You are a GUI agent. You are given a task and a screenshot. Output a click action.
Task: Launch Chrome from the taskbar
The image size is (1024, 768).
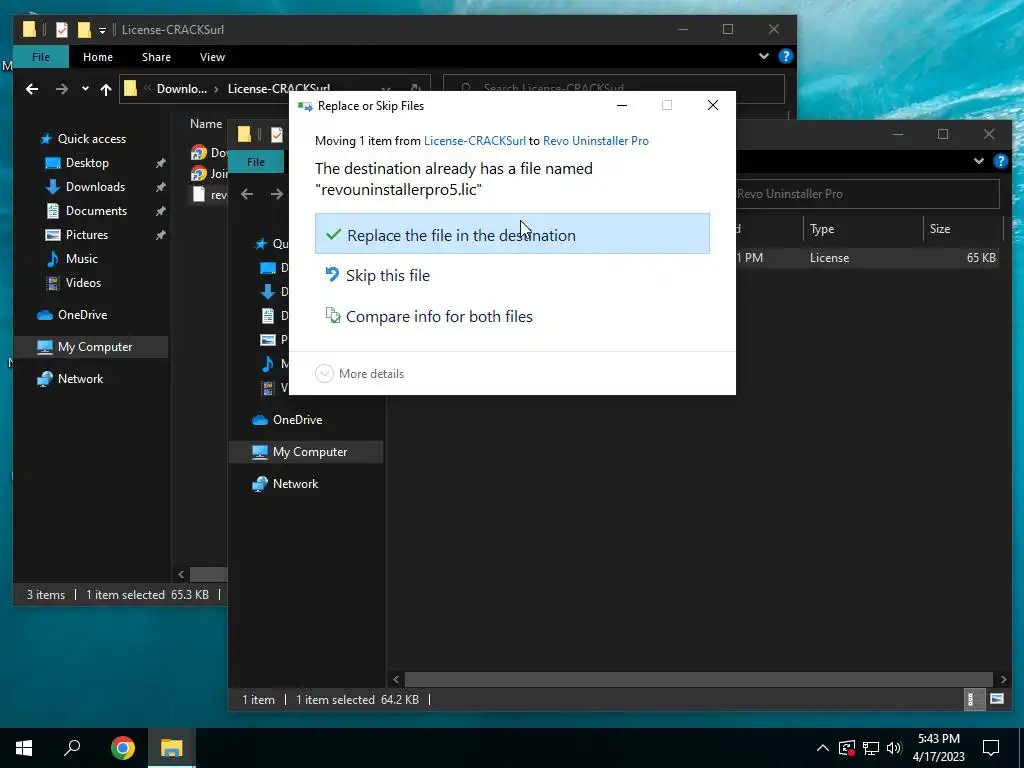click(122, 748)
